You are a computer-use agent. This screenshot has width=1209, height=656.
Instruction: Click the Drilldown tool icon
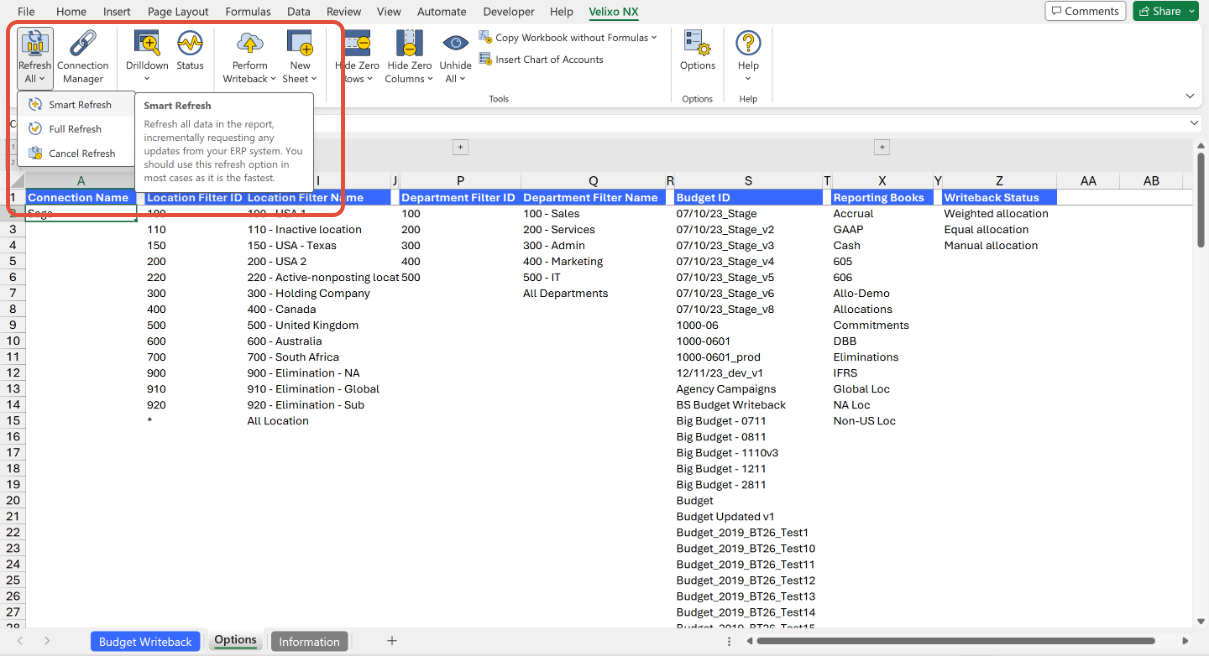click(x=147, y=45)
